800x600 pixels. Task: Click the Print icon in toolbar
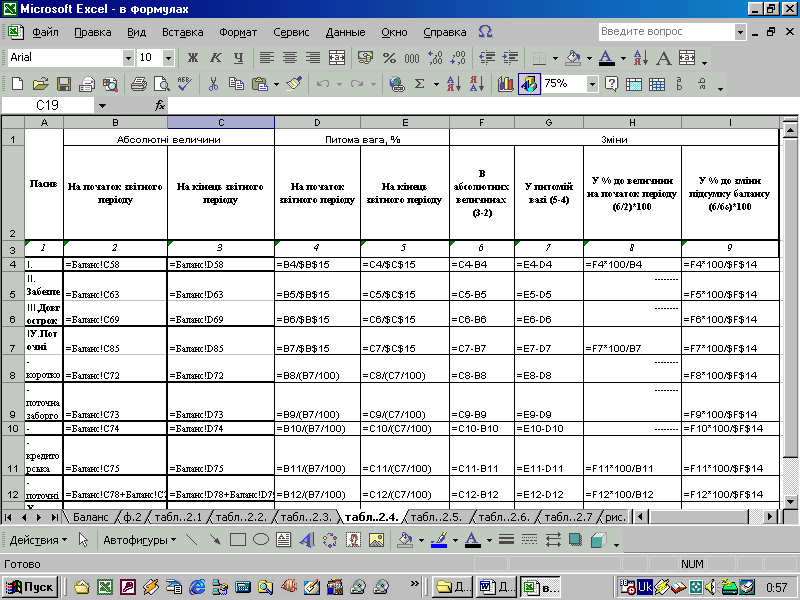pyautogui.click(x=138, y=84)
